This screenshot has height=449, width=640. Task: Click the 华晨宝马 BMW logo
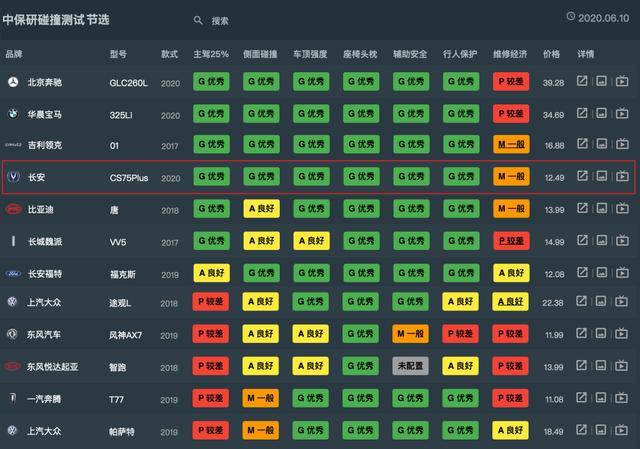coord(13,114)
